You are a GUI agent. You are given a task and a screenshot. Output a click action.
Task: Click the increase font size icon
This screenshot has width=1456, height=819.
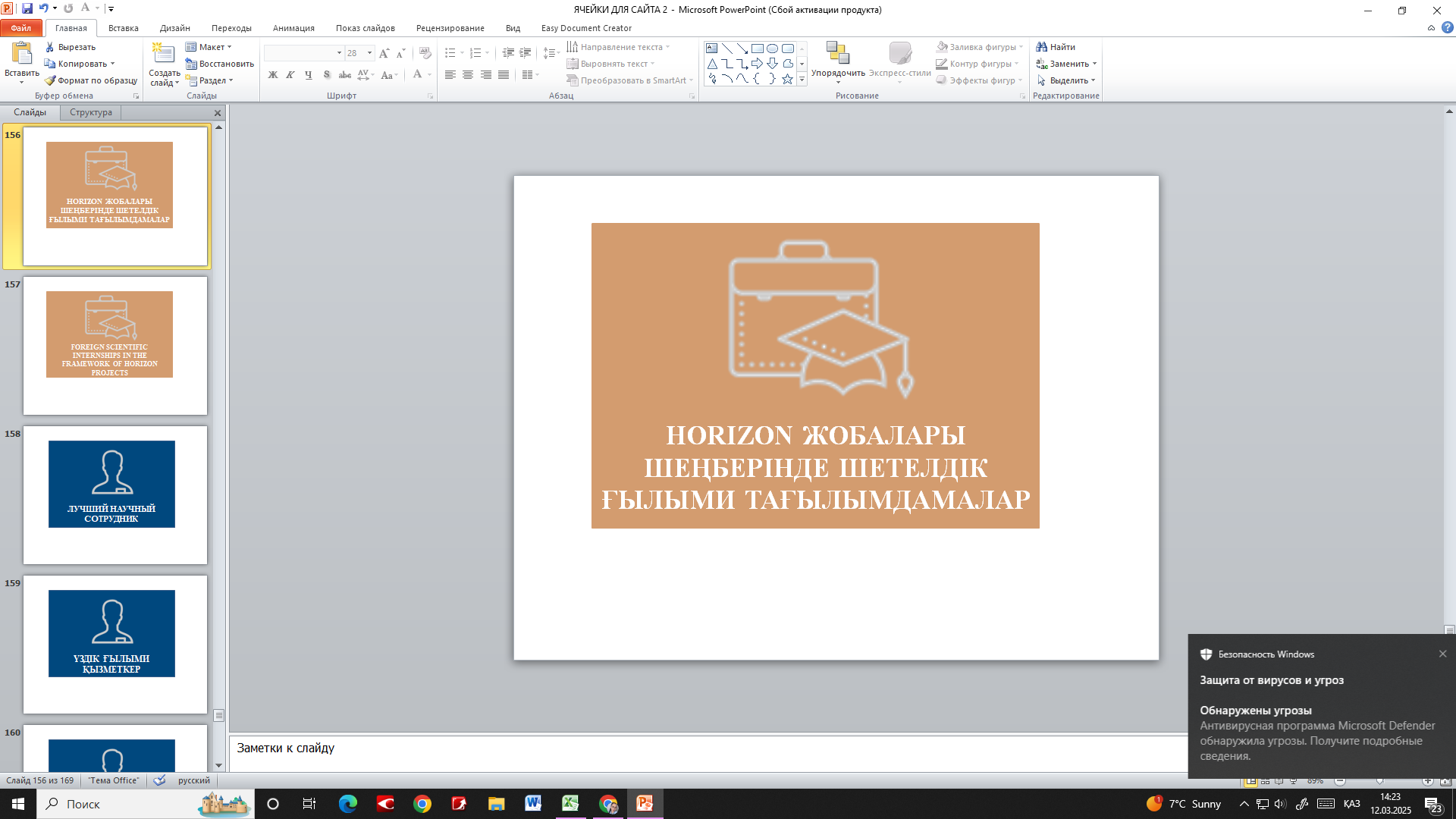[x=384, y=53]
